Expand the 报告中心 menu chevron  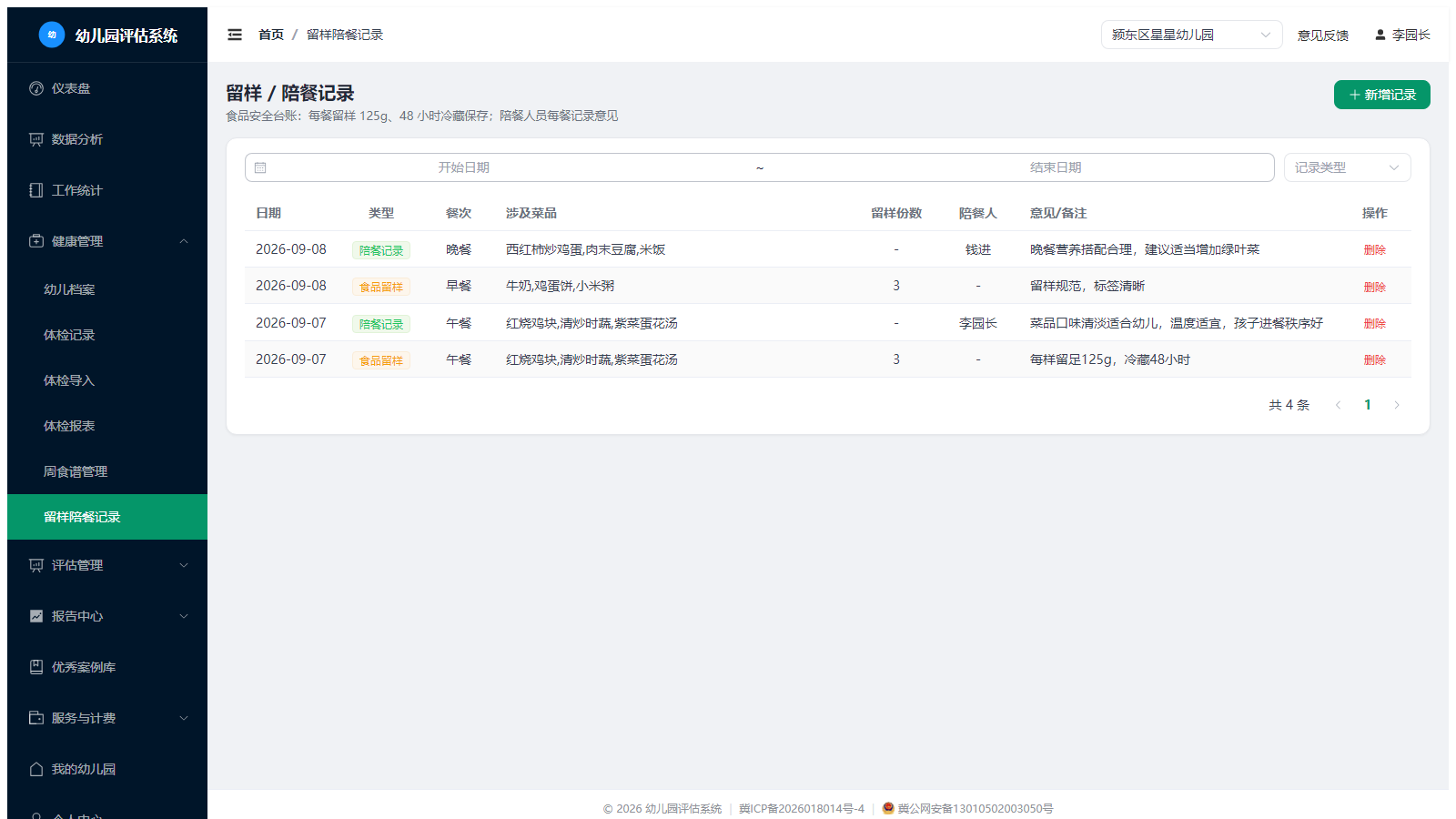point(184,616)
